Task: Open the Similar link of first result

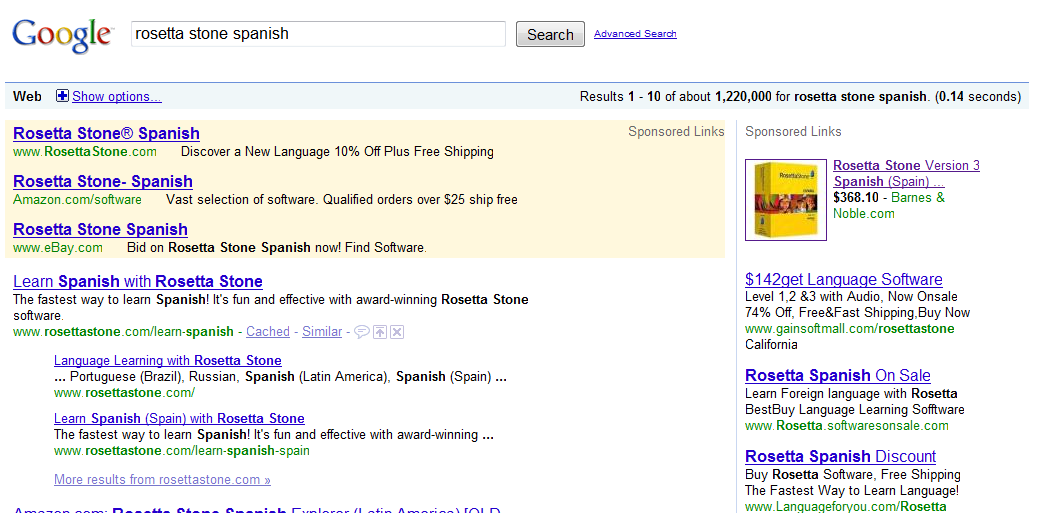Action: [322, 331]
